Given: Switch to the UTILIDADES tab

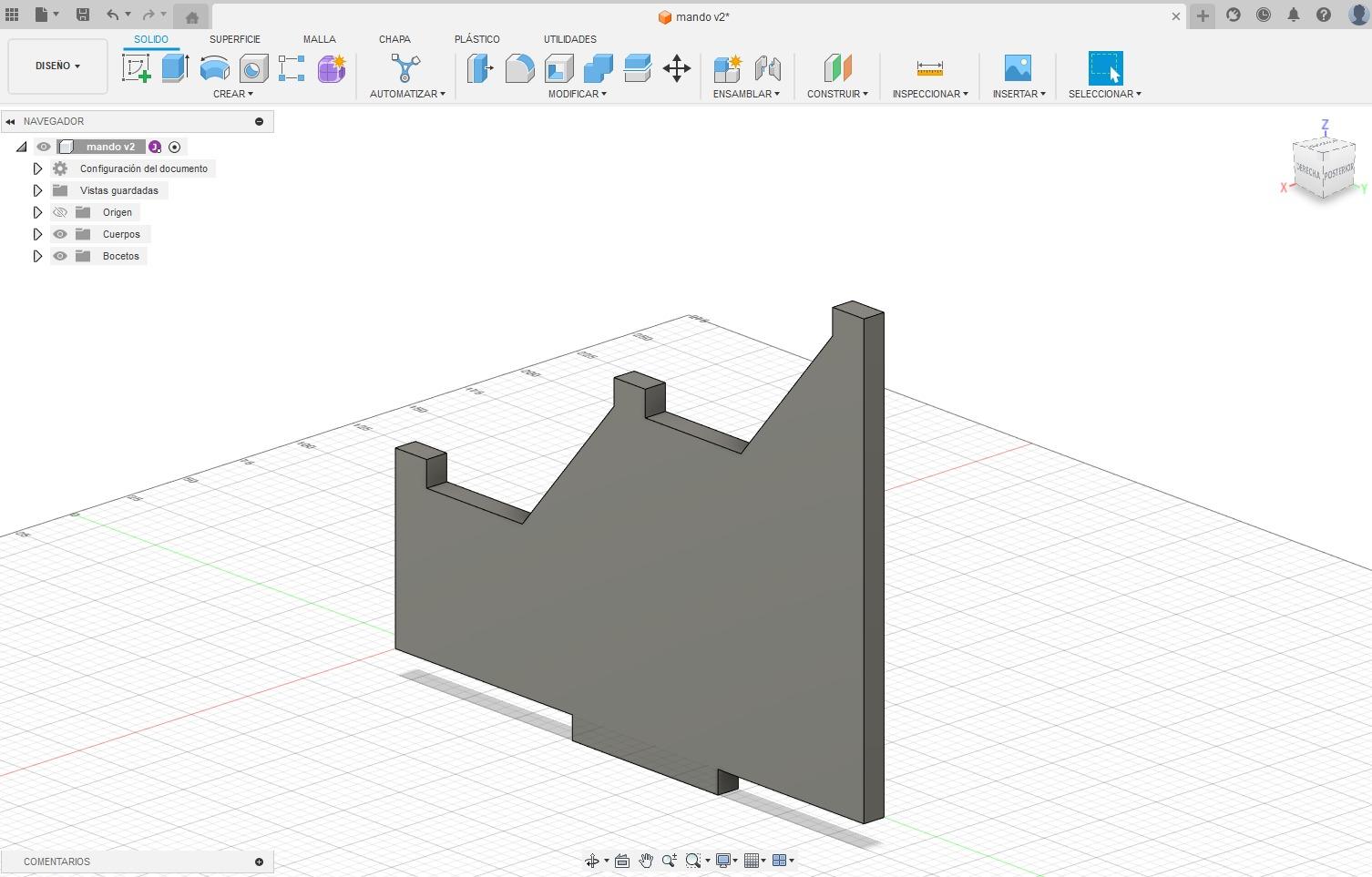Looking at the screenshot, I should (570, 39).
